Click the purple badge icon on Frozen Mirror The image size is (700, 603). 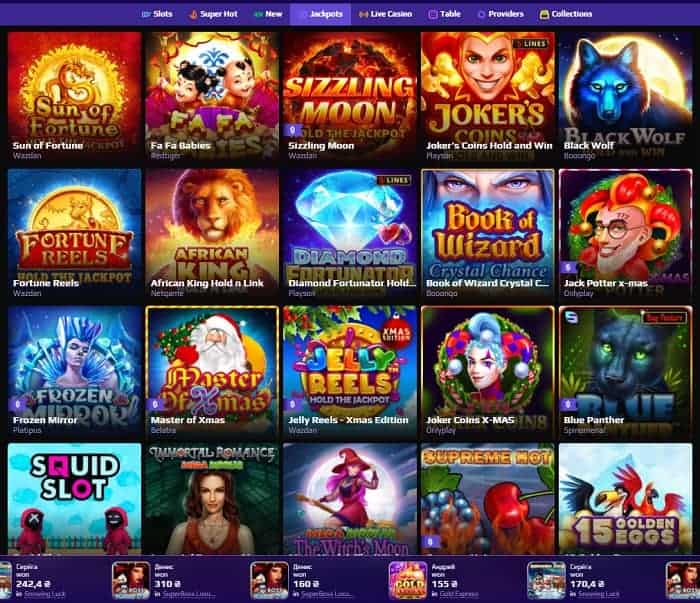pyautogui.click(x=17, y=404)
